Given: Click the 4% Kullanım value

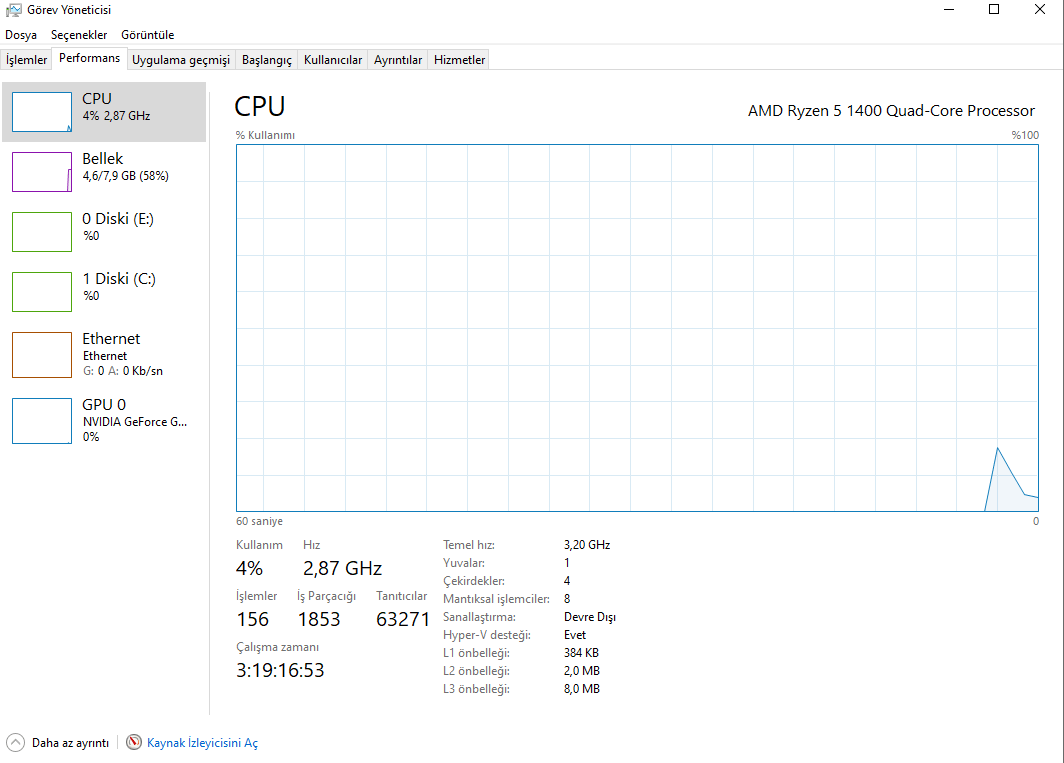Looking at the screenshot, I should 249,568.
